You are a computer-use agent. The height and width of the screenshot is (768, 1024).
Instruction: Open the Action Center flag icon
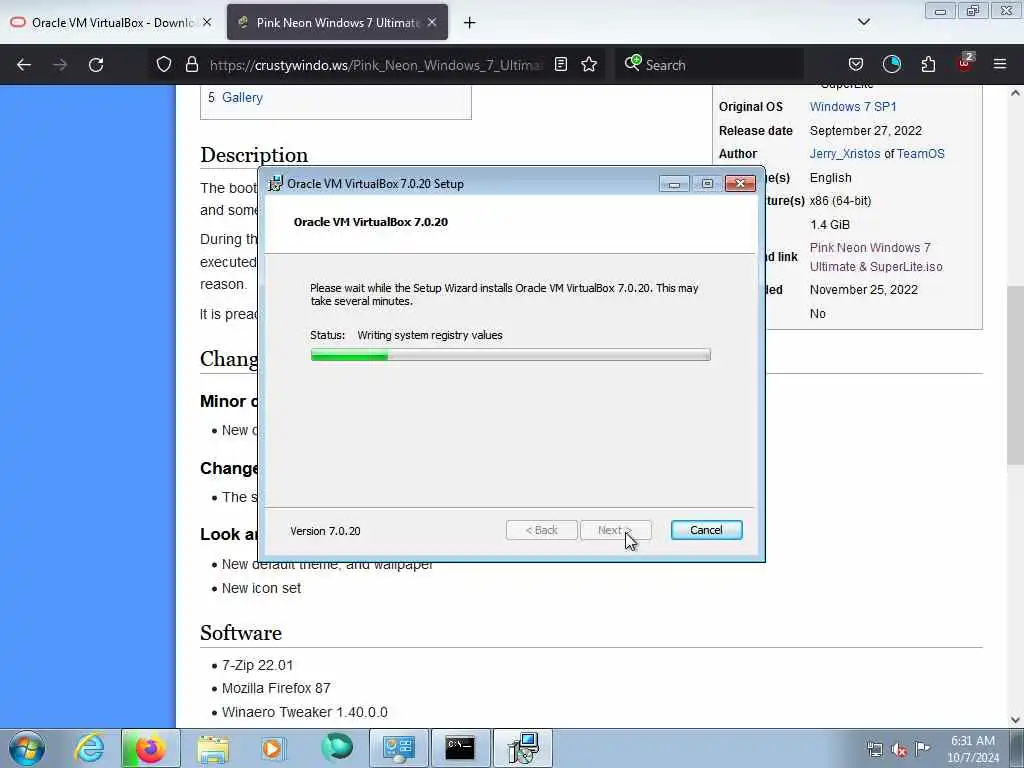tap(923, 748)
